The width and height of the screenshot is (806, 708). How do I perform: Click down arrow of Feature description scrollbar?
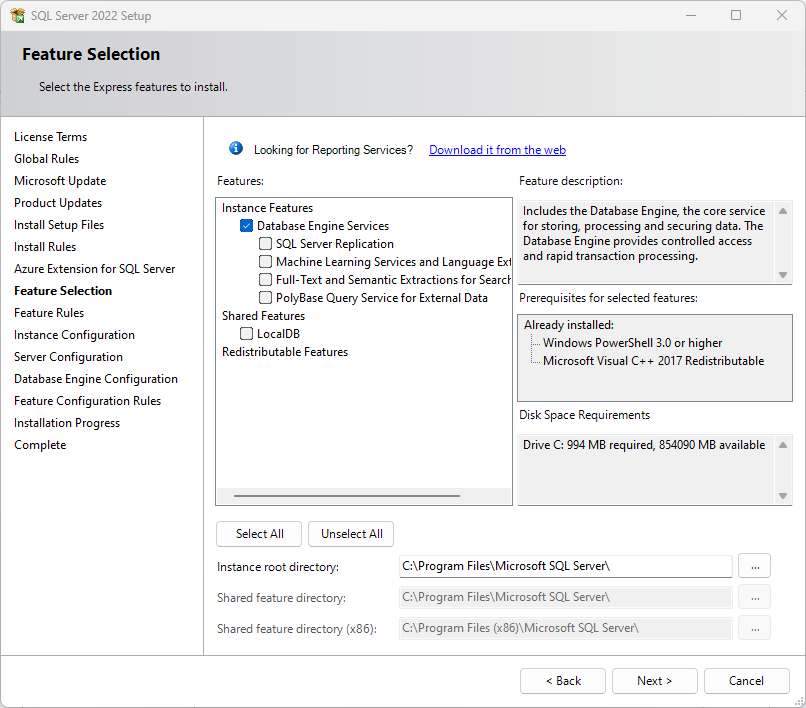(x=782, y=275)
